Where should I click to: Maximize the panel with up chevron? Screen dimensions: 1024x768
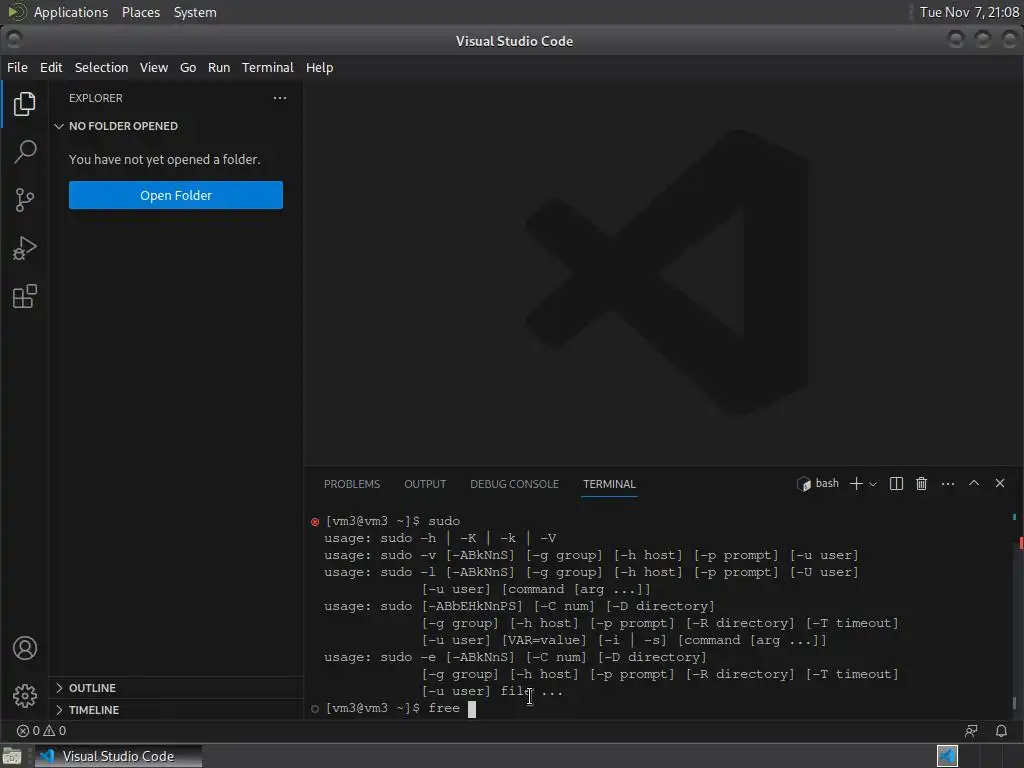coord(974,483)
